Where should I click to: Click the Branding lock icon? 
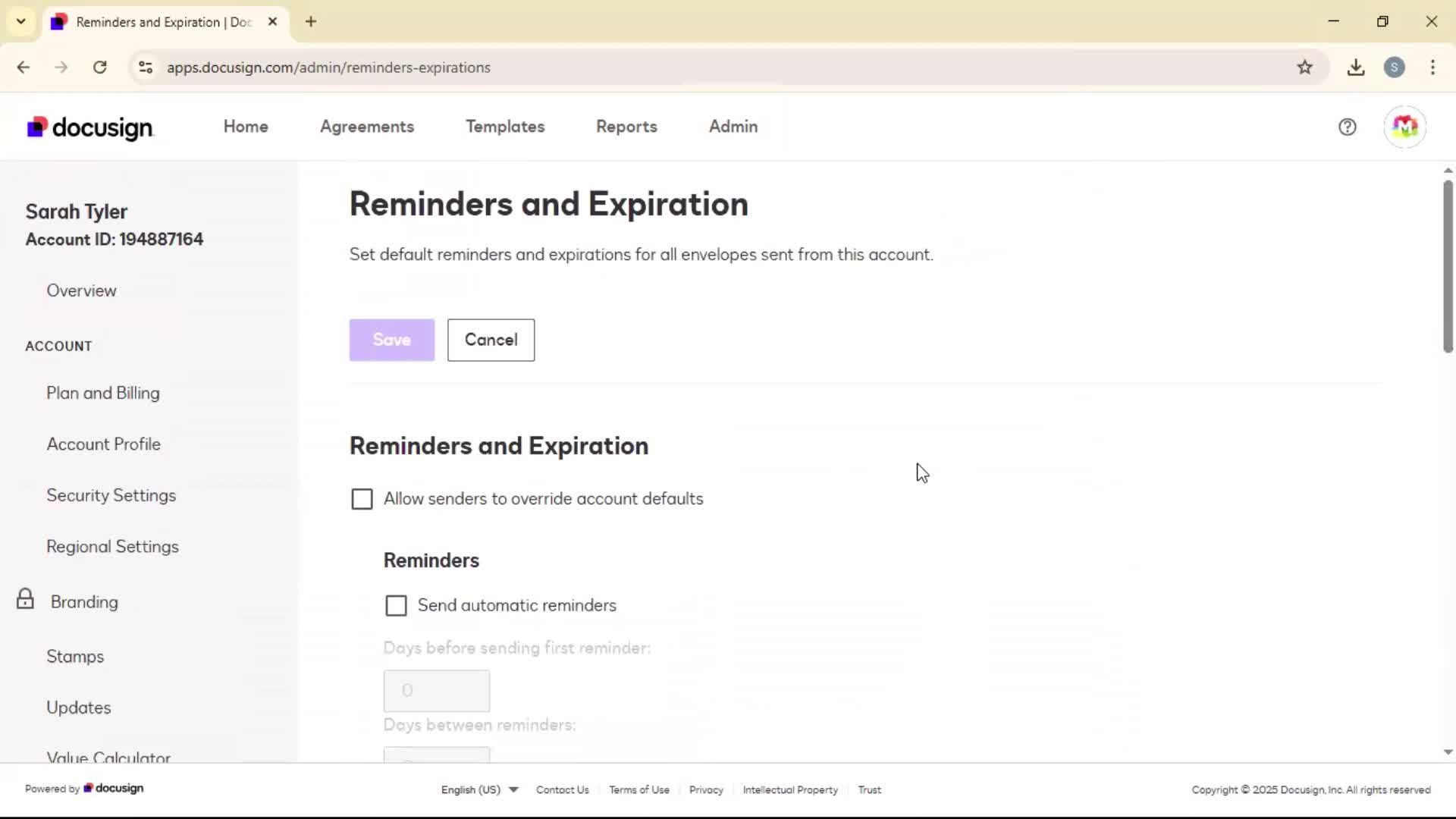click(25, 599)
